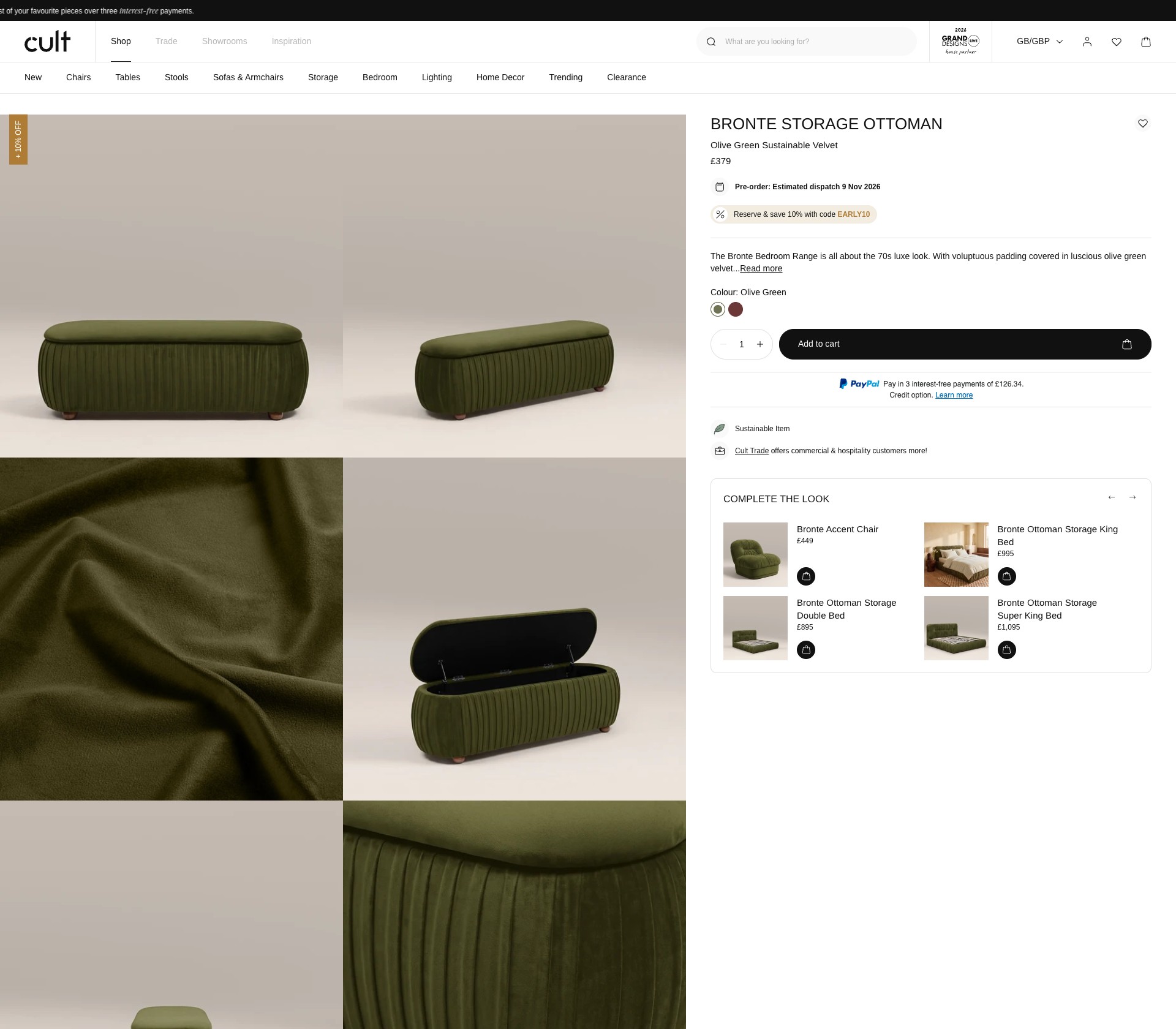Open the Storage category
Viewport: 1176px width, 1029px height.
[323, 77]
